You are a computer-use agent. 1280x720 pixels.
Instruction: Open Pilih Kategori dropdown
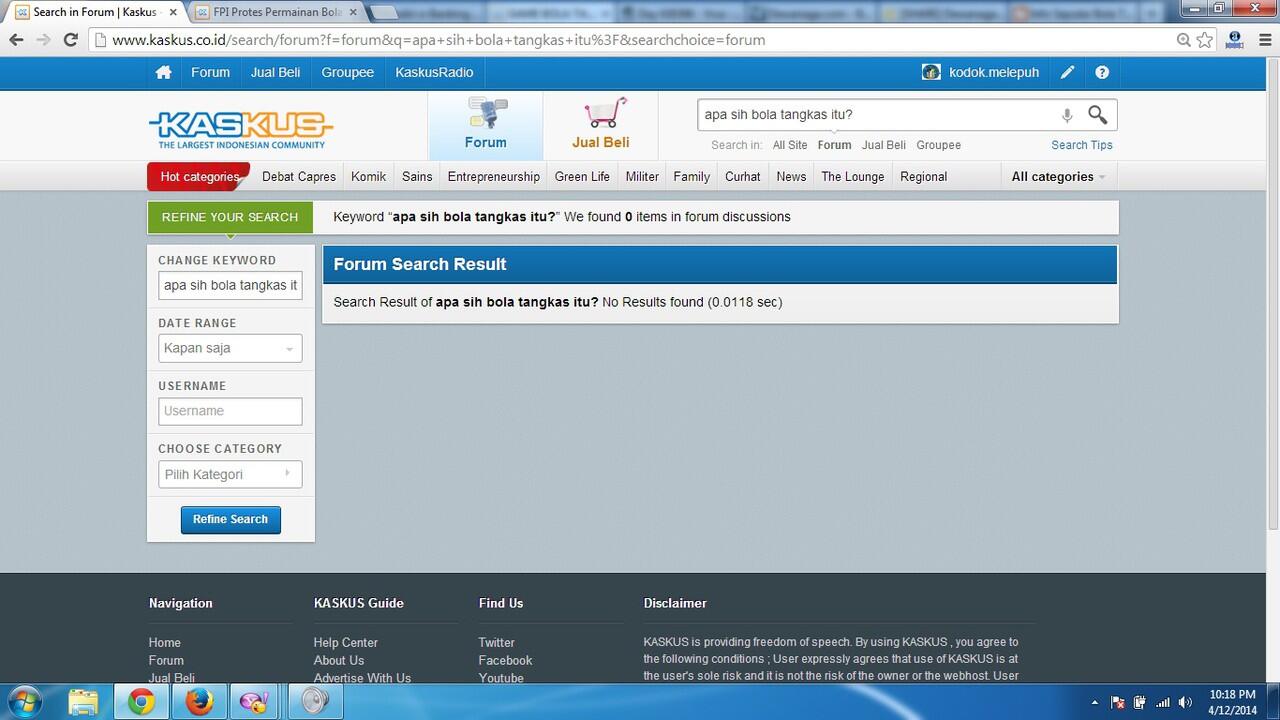coord(230,474)
